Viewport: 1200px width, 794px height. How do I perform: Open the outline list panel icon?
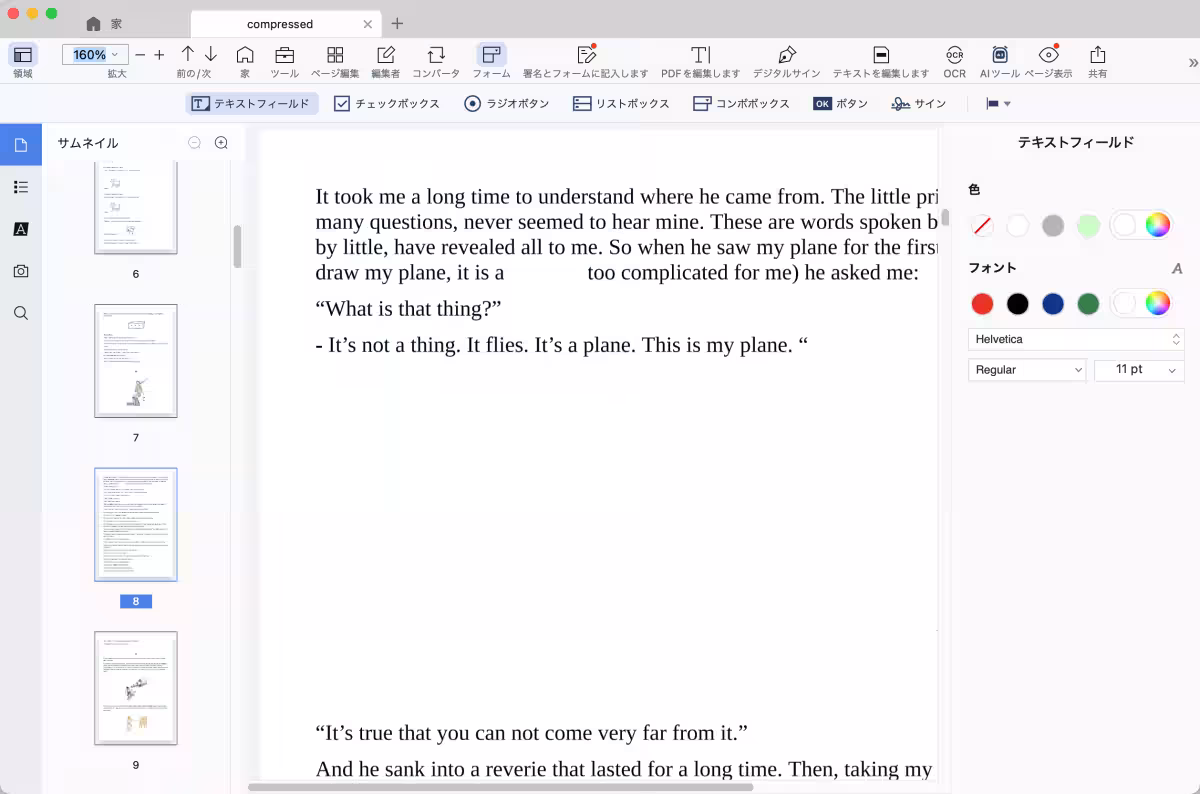coord(21,187)
